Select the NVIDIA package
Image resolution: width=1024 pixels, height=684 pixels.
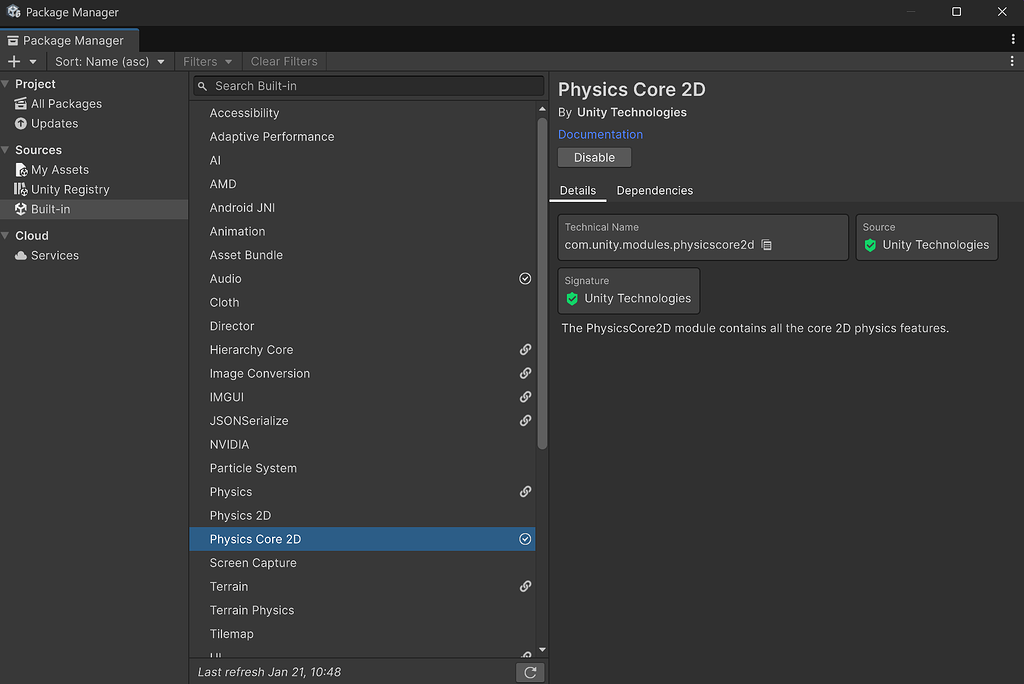click(x=362, y=444)
